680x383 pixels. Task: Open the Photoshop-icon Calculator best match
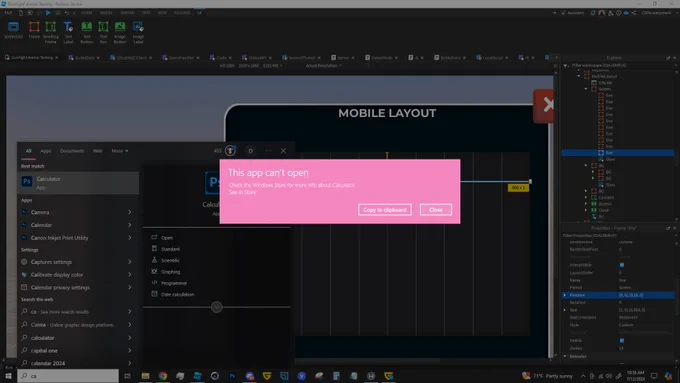[x=78, y=183]
